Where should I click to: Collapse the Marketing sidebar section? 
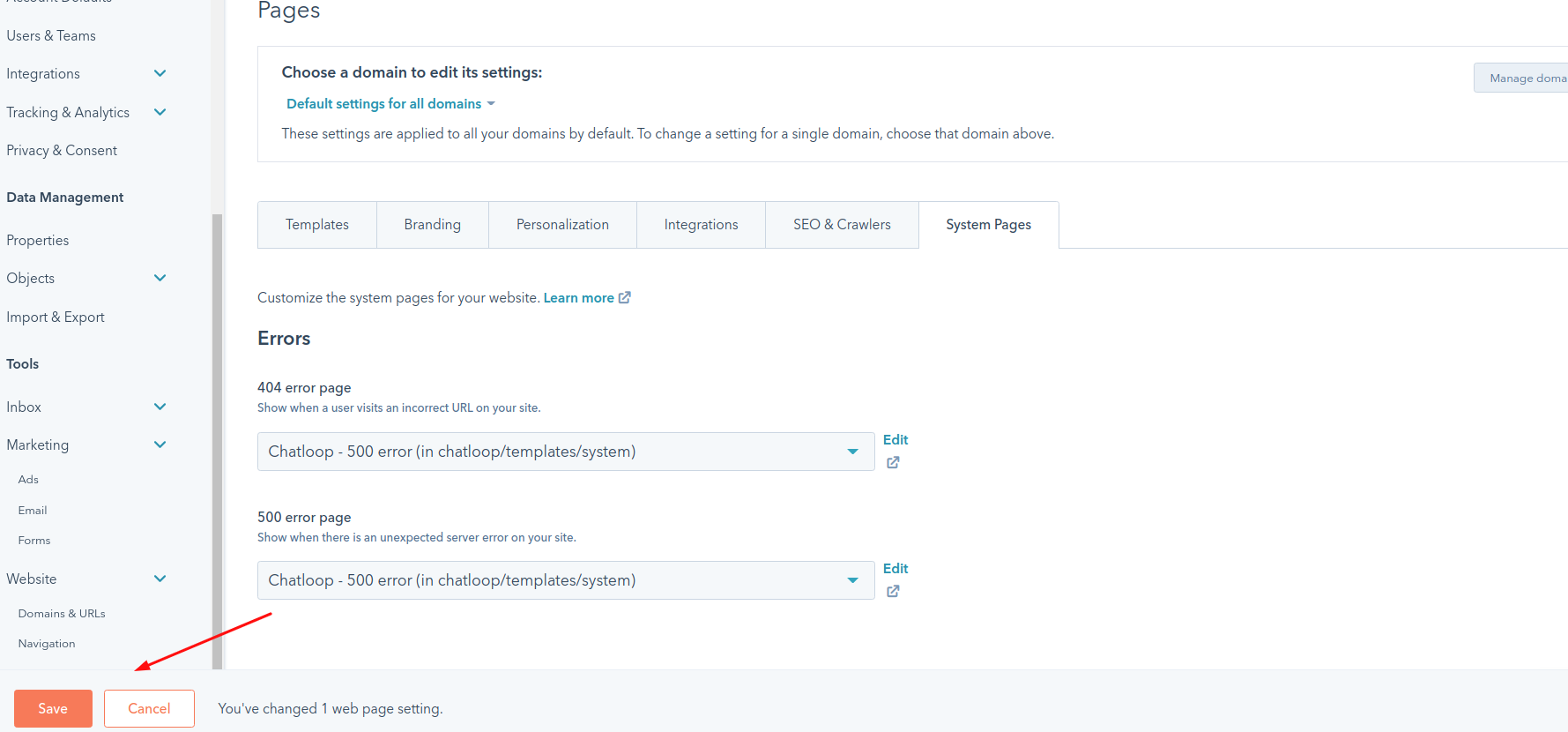(x=160, y=444)
